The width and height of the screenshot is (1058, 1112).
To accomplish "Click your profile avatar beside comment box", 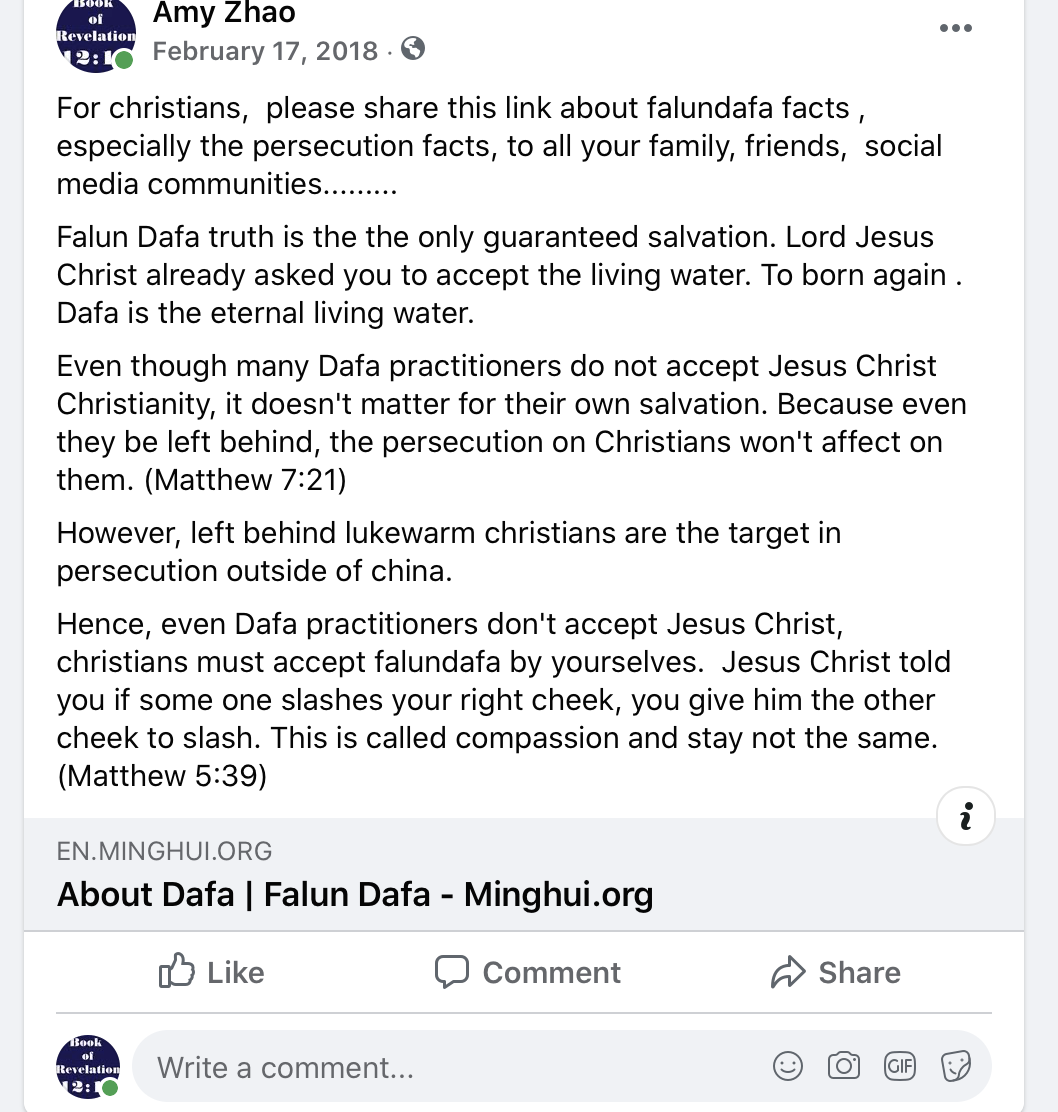I will (x=88, y=1067).
